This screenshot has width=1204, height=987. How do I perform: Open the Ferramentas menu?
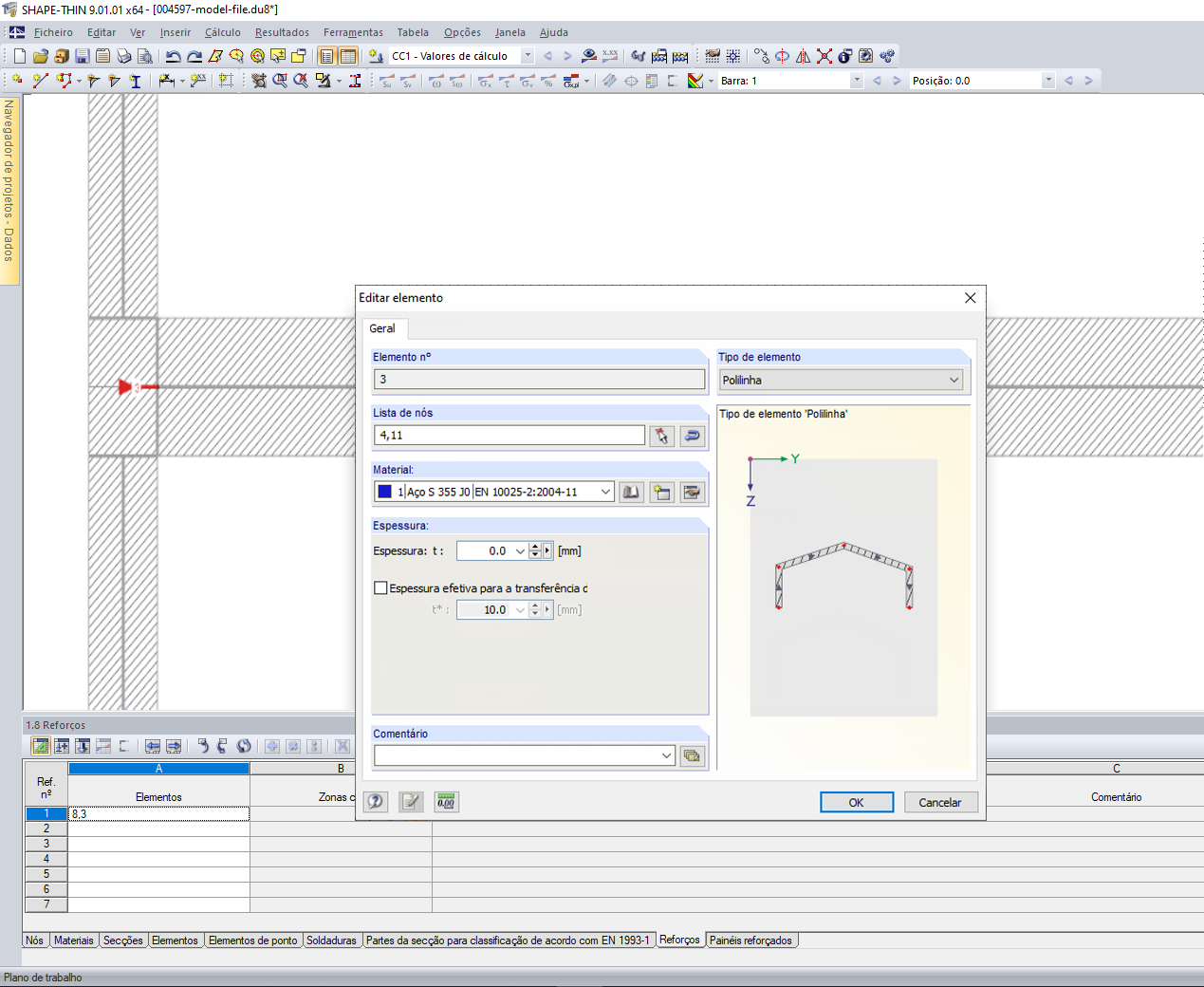[353, 32]
